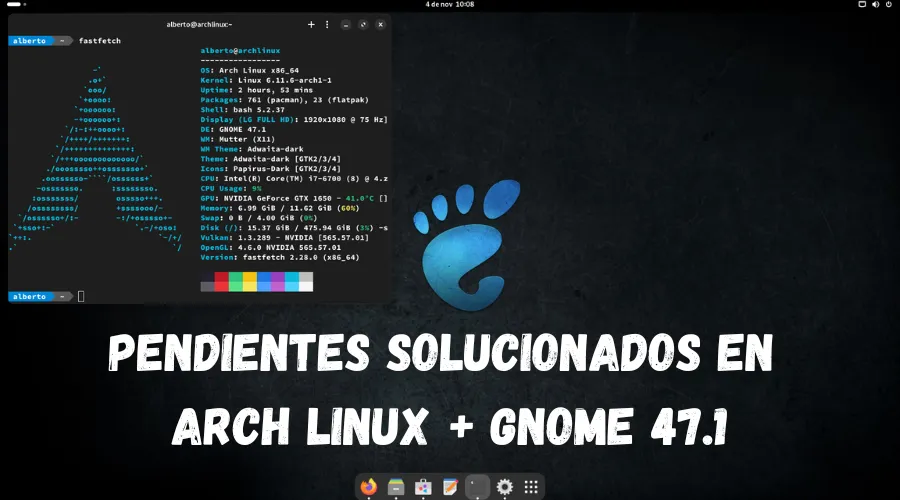Click the "Version: fastfetch 2.28.0" line

tap(280, 257)
